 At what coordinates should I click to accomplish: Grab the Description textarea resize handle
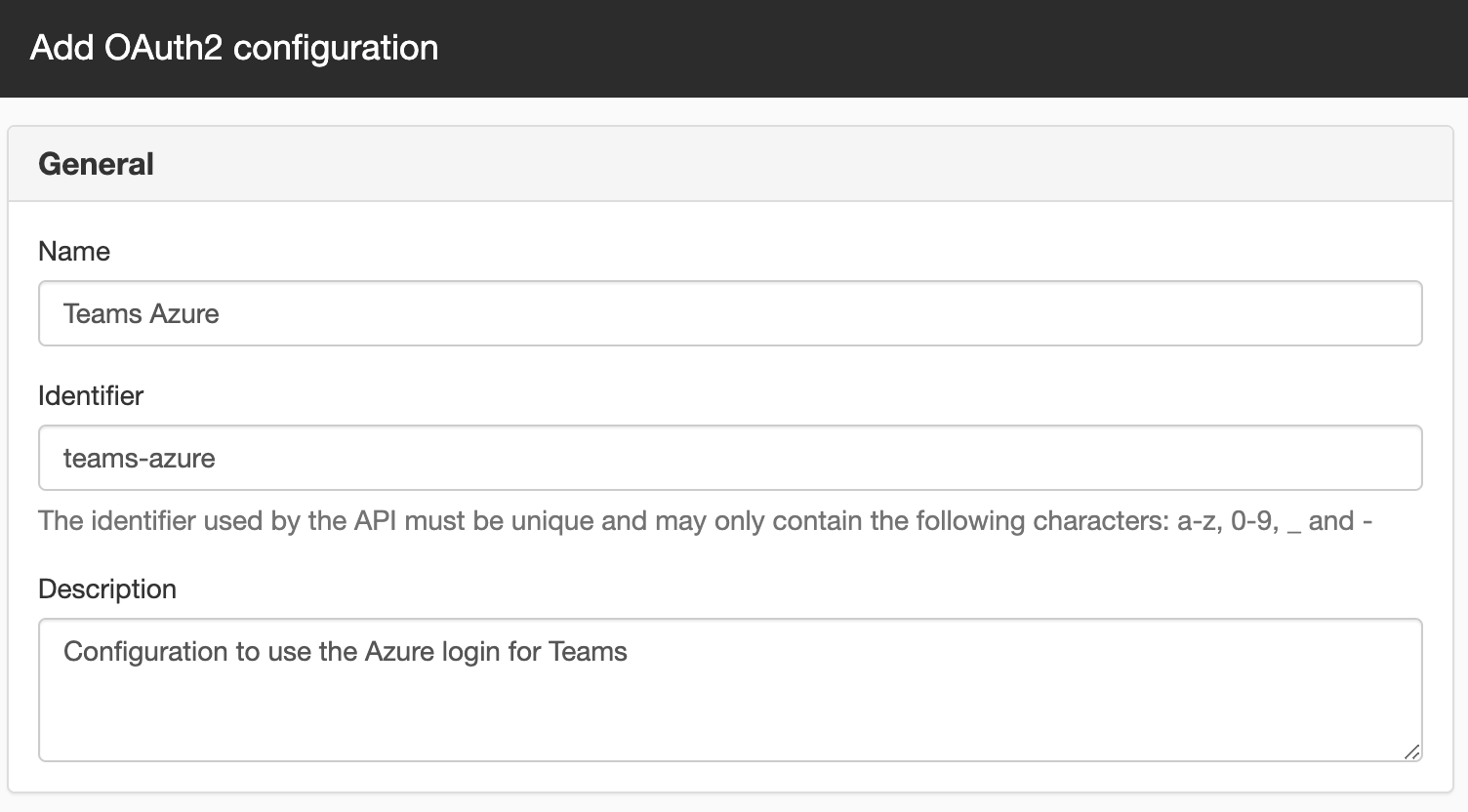pyautogui.click(x=1411, y=751)
